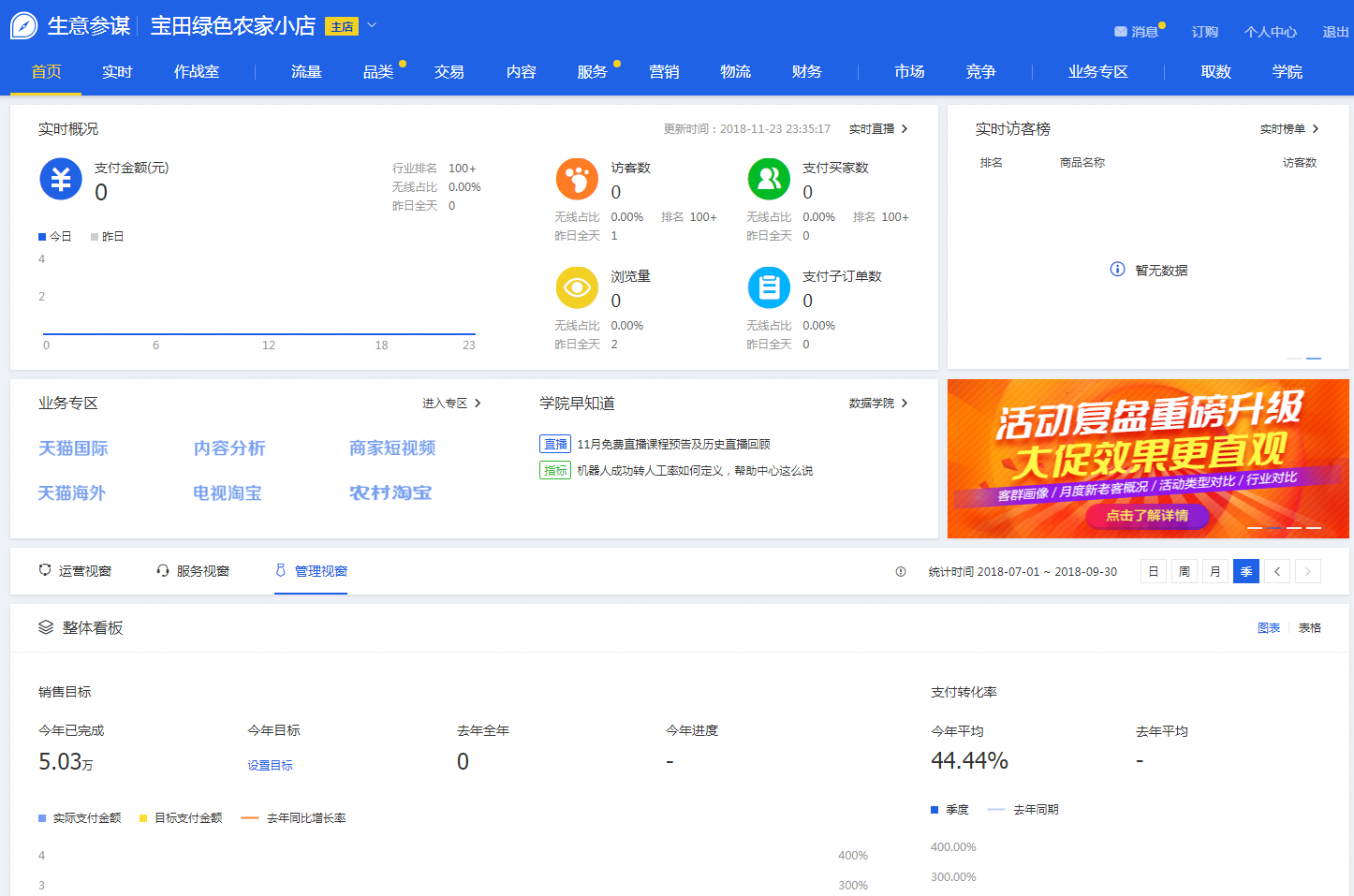Toggle 实际支付金额 legend series
The width and height of the screenshot is (1354, 896).
click(80, 818)
